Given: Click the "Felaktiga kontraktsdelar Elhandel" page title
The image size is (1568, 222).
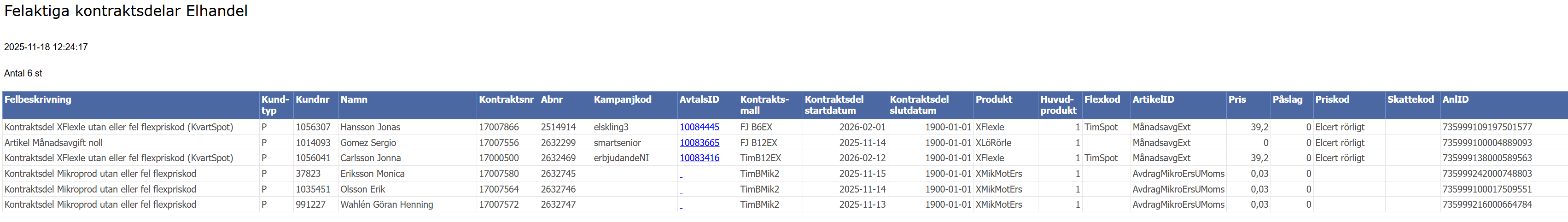Looking at the screenshot, I should click(126, 11).
